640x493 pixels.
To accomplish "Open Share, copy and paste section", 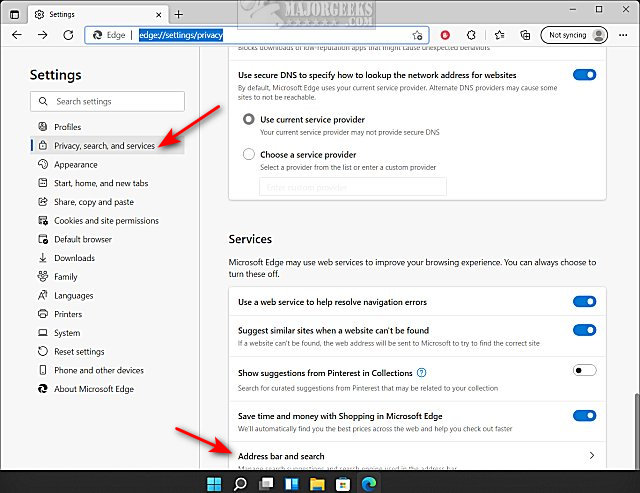I will (x=107, y=202).
